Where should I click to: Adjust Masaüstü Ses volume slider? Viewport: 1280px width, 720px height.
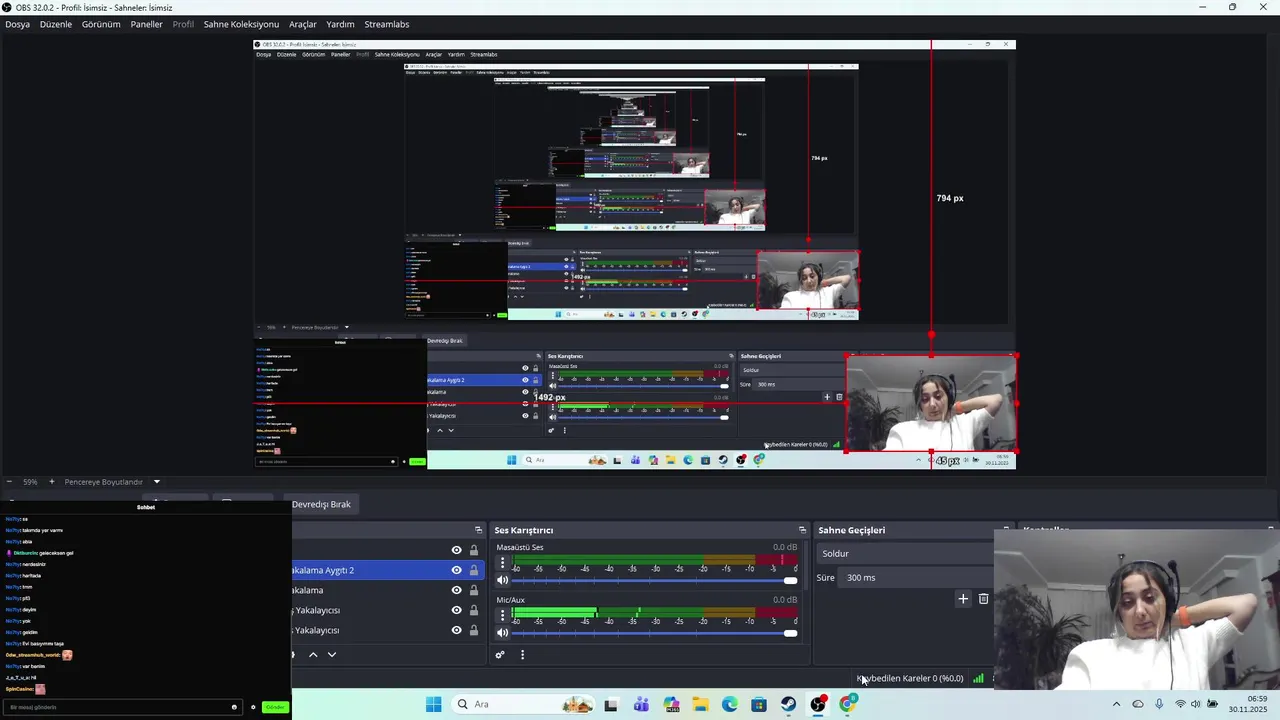pos(655,580)
